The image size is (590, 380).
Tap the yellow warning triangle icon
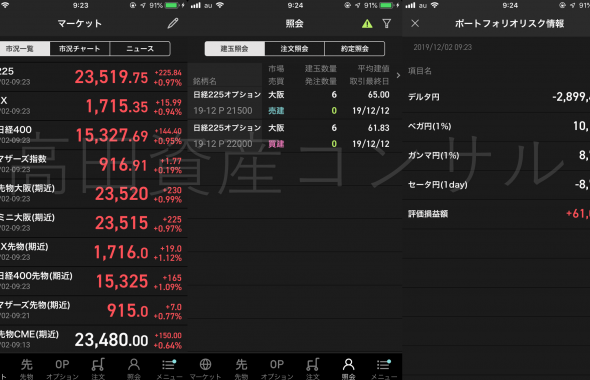pyautogui.click(x=367, y=24)
